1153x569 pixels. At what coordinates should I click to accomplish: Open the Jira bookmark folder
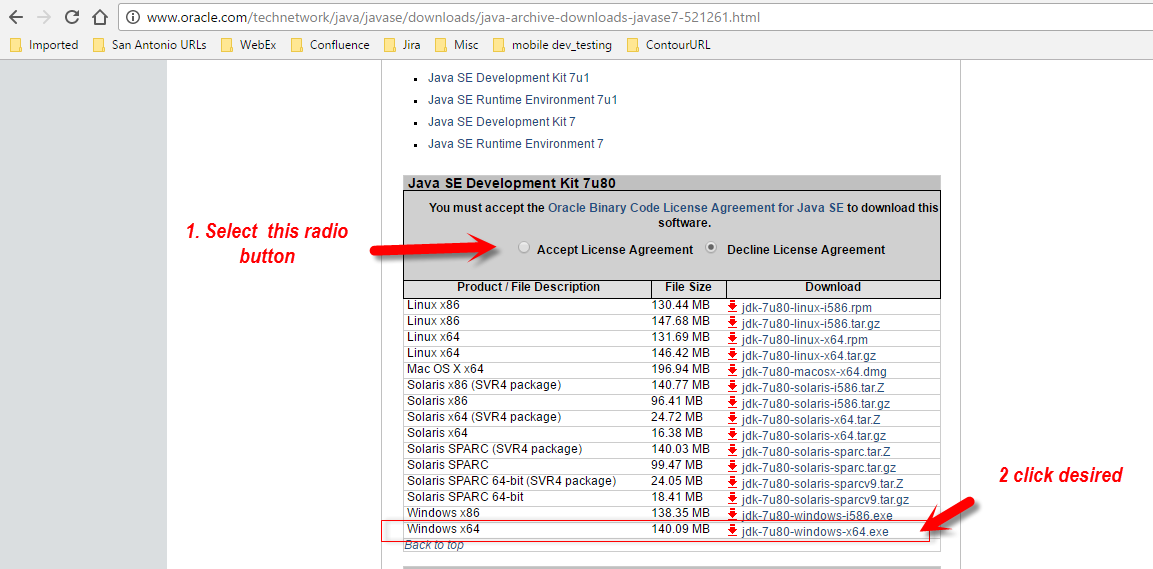click(402, 45)
